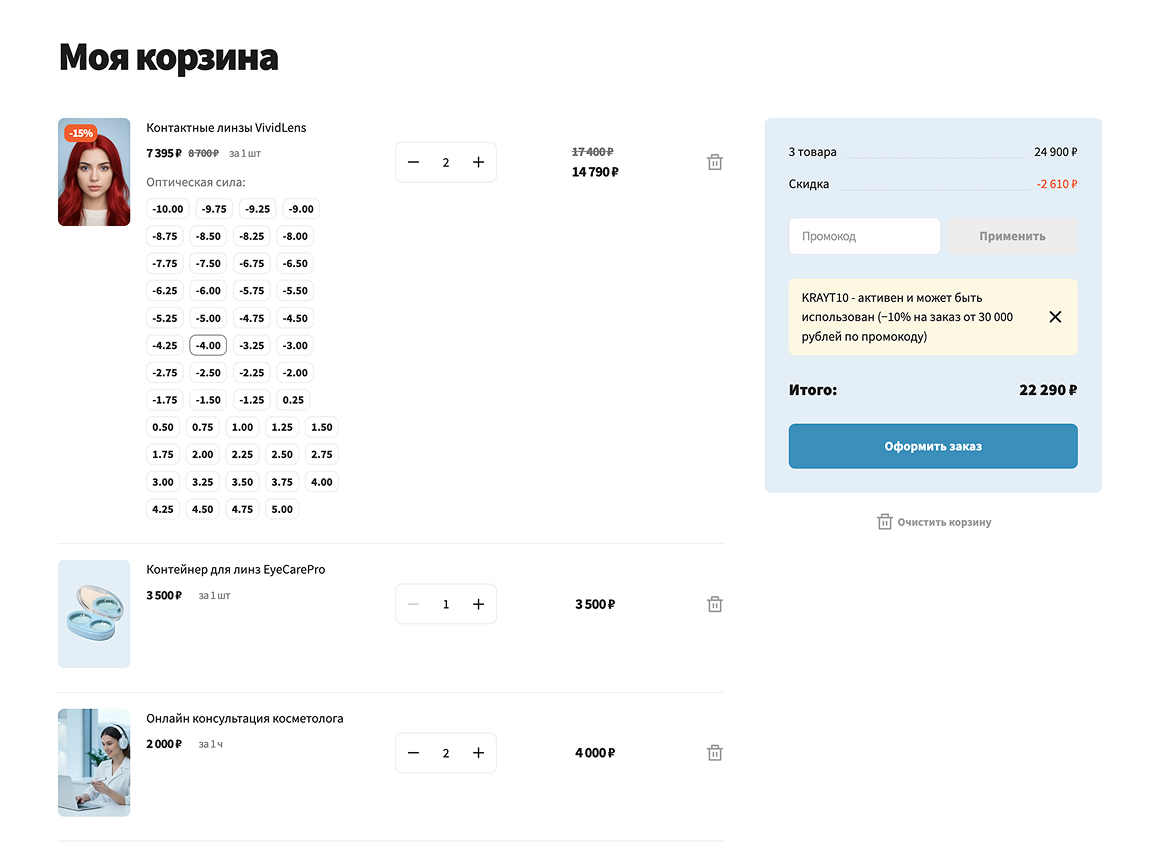
Task: Click inside the 'Промокод' input field
Action: [x=864, y=235]
